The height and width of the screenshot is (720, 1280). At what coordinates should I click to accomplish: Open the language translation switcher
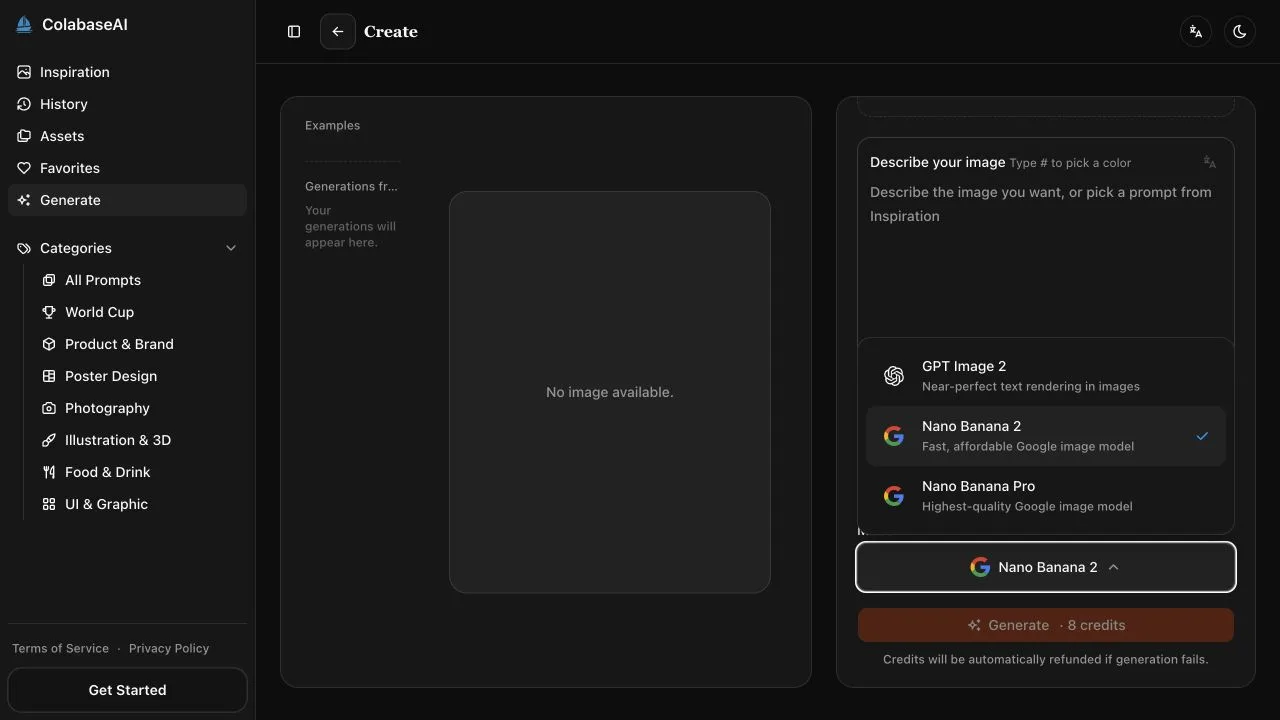1196,32
